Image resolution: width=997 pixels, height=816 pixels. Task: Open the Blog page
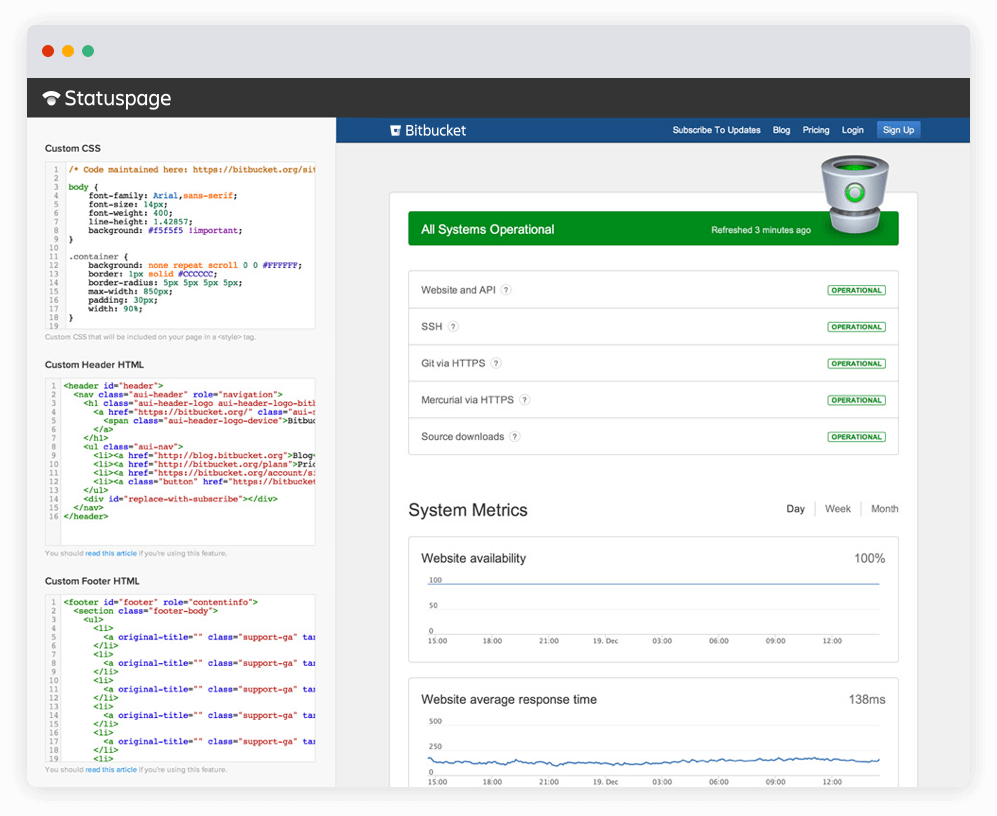(781, 130)
